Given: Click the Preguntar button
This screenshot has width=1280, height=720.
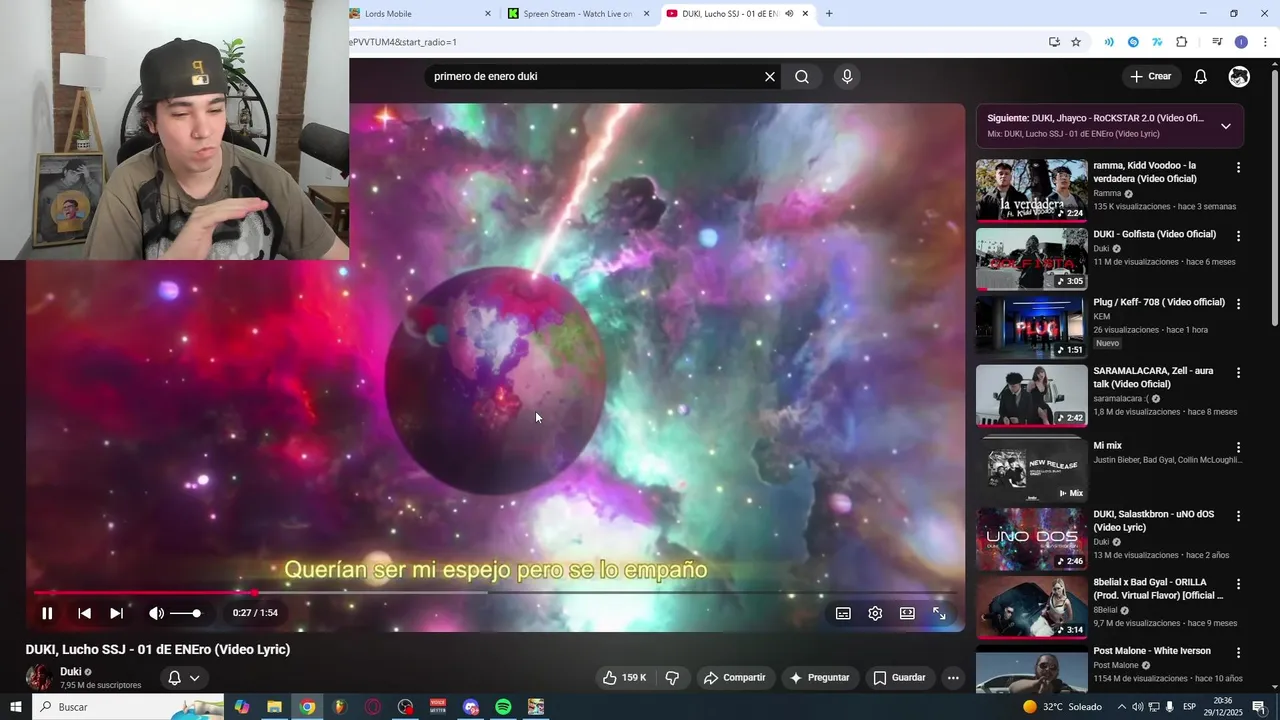Looking at the screenshot, I should 819,678.
